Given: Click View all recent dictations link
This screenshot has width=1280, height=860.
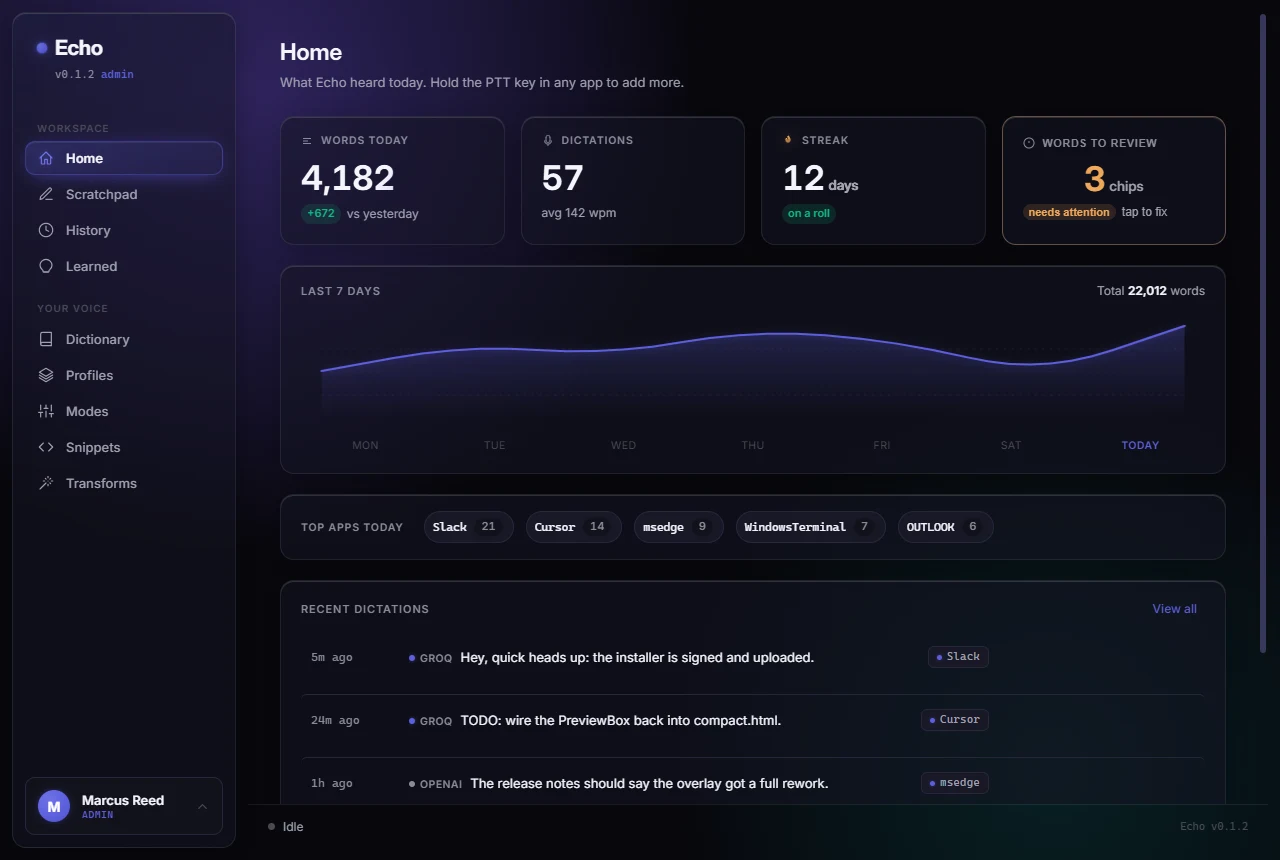Looking at the screenshot, I should pos(1174,608).
